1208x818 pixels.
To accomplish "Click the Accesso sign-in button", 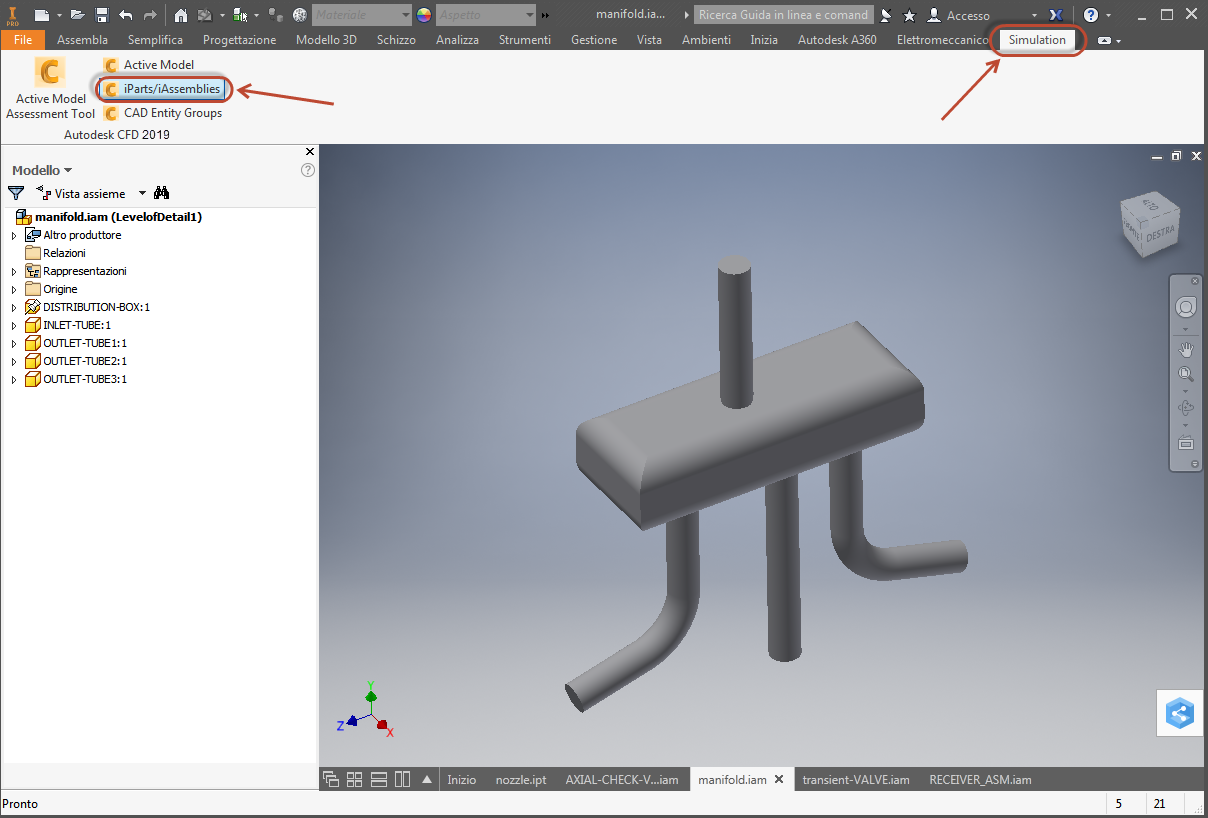I will point(959,15).
